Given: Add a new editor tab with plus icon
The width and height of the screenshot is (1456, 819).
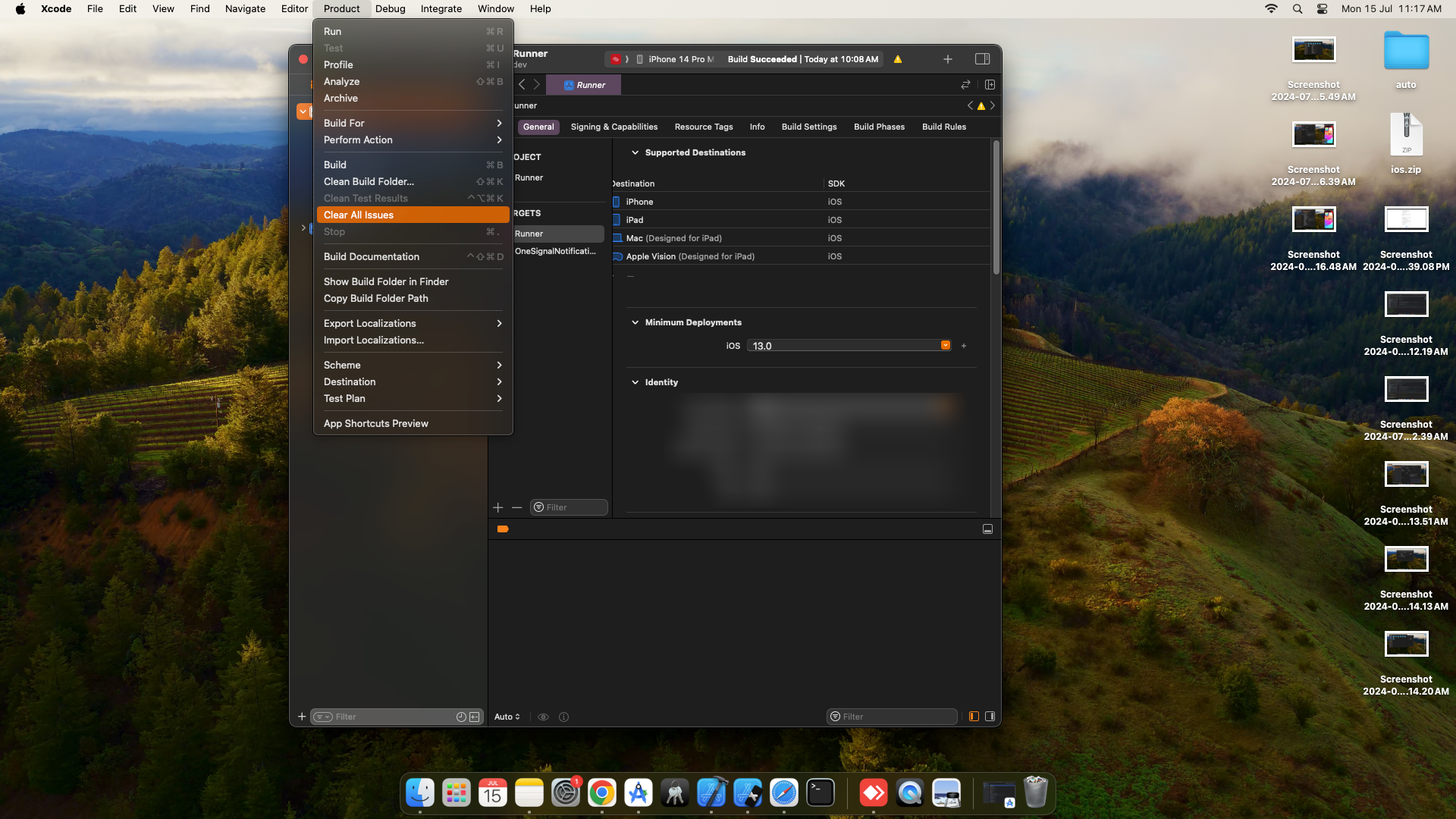Looking at the screenshot, I should pos(947,59).
